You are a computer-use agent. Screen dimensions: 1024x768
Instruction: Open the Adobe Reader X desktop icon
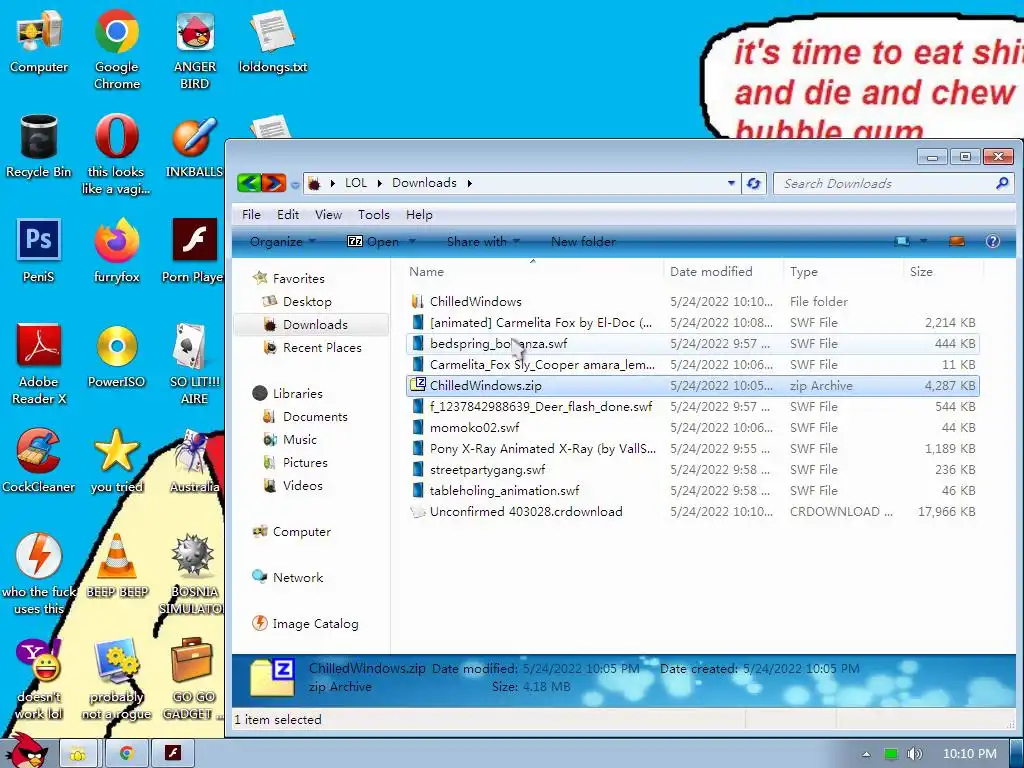point(39,363)
